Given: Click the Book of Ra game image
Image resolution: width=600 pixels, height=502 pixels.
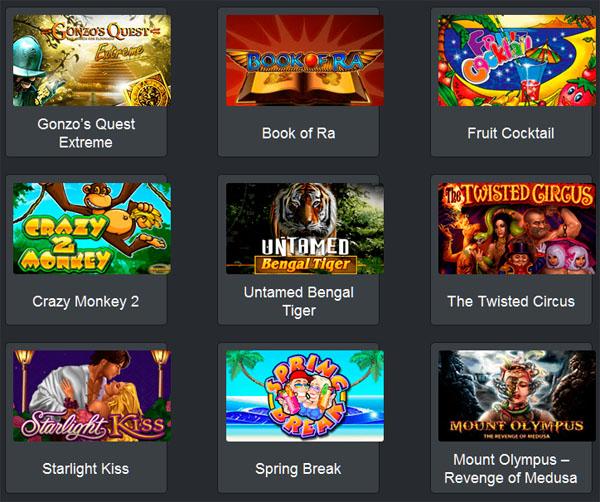Looking at the screenshot, I should (305, 60).
